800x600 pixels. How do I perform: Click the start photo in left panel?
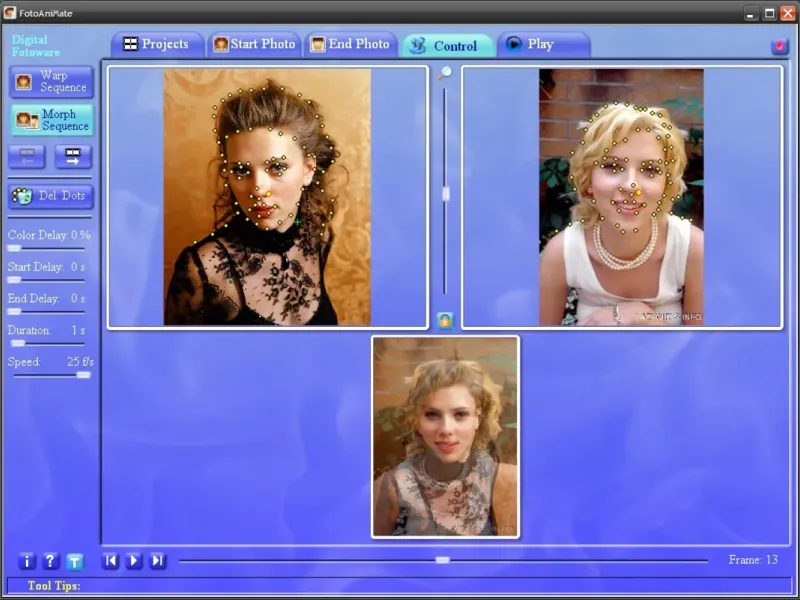(267, 197)
